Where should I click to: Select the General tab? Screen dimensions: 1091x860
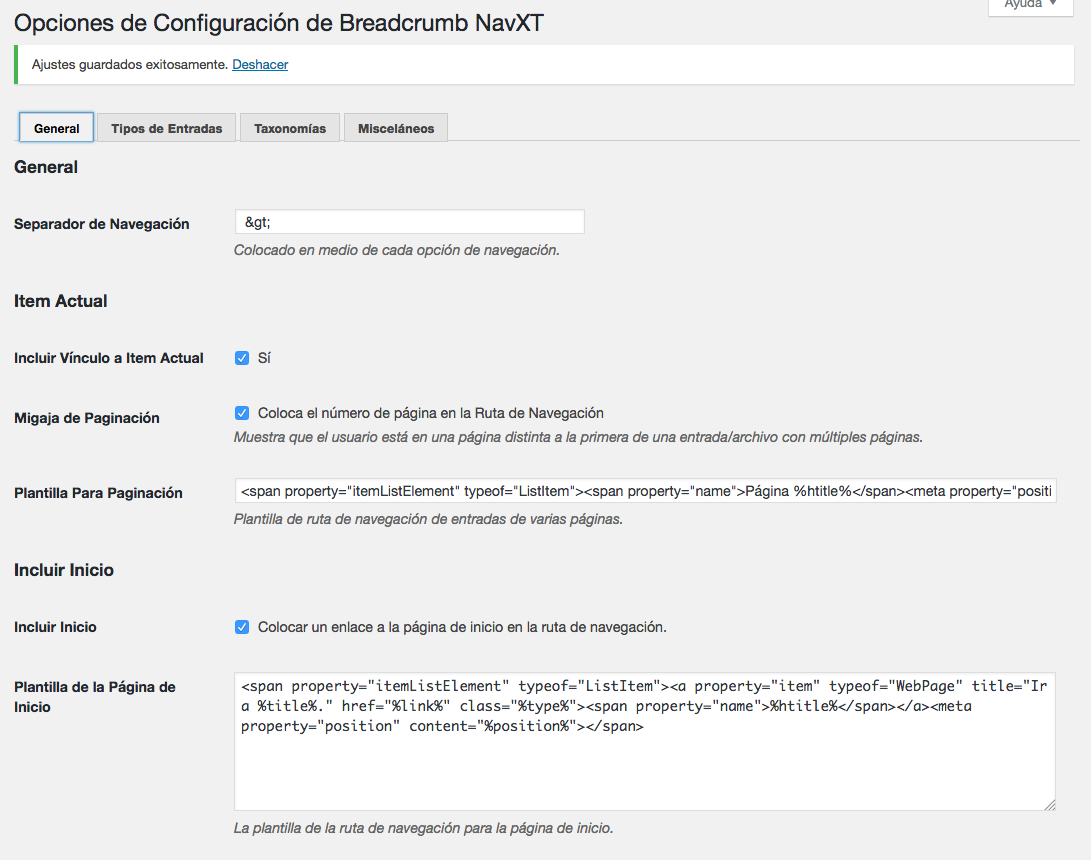tap(57, 128)
